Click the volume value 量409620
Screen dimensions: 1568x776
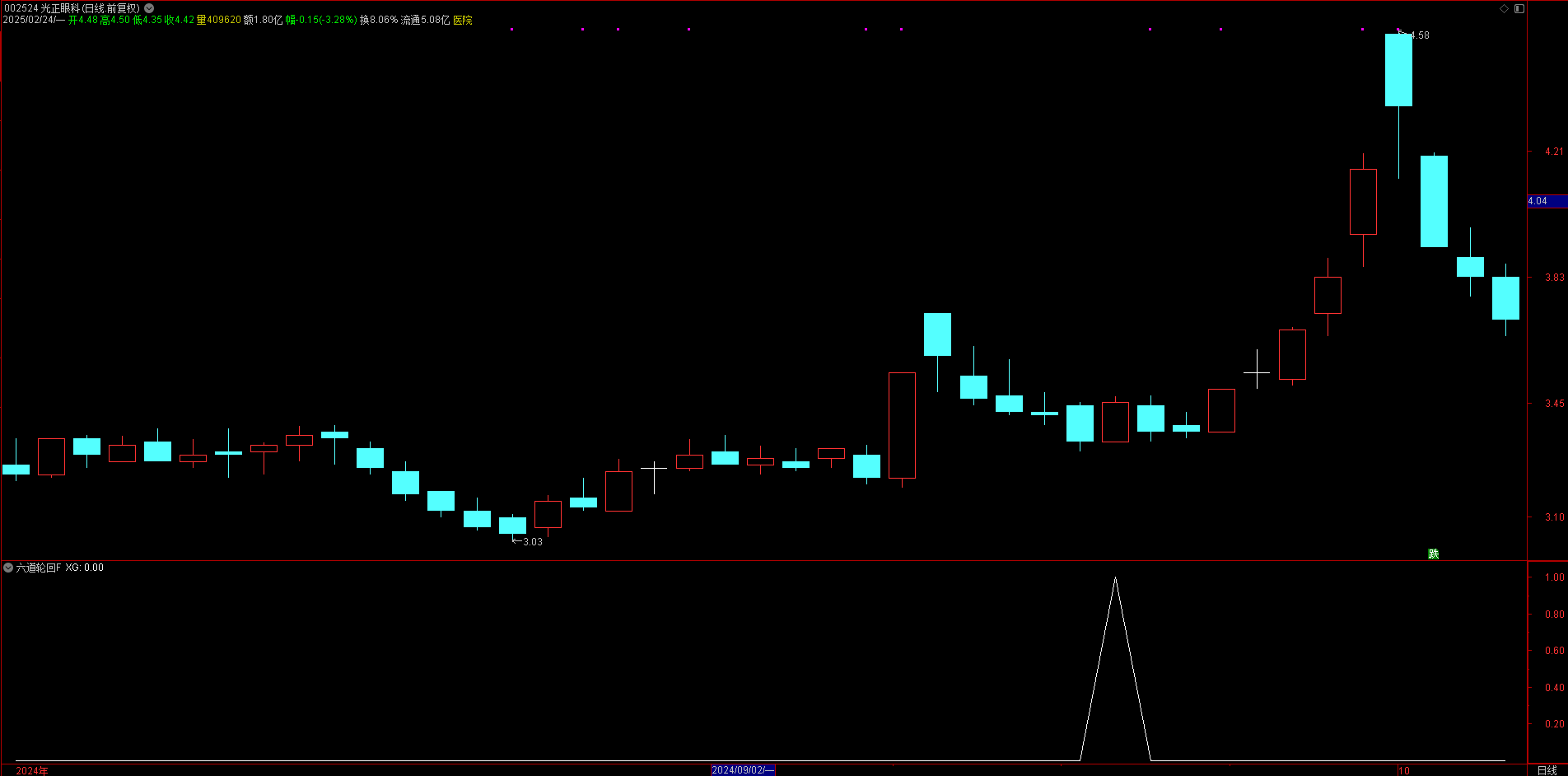point(218,20)
